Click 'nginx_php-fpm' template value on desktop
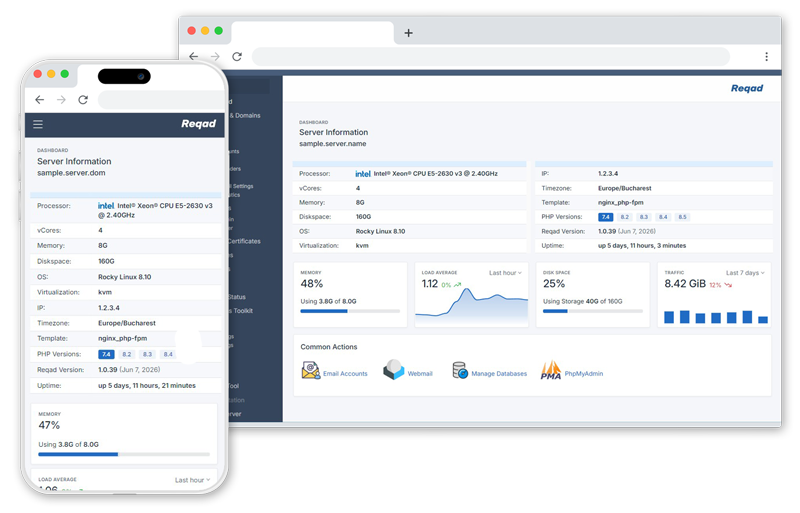Screen dimensions: 800x513 coord(620,203)
